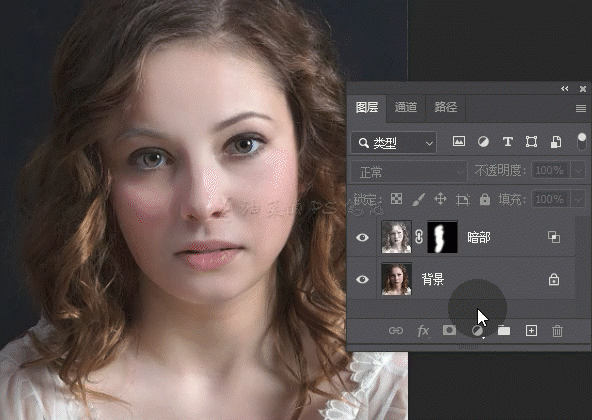The width and height of the screenshot is (592, 420).
Task: Switch to the 通道 tab
Action: coord(406,107)
